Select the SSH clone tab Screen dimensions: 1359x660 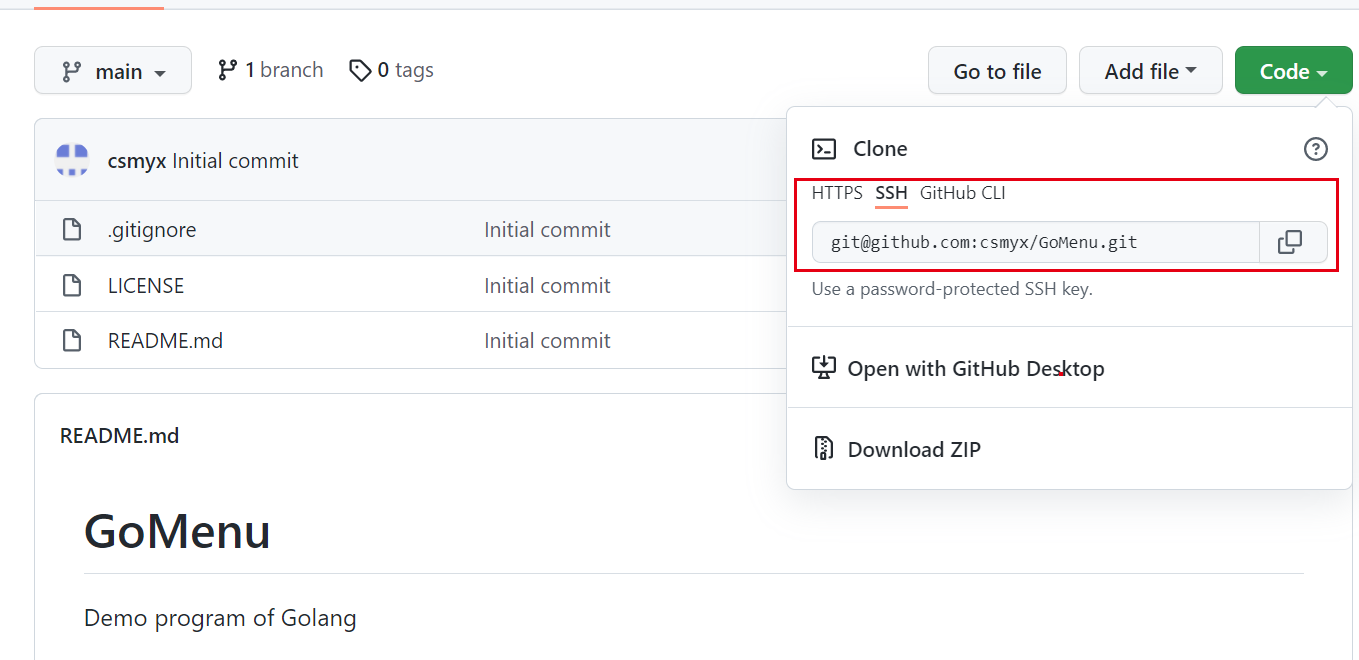[x=891, y=193]
